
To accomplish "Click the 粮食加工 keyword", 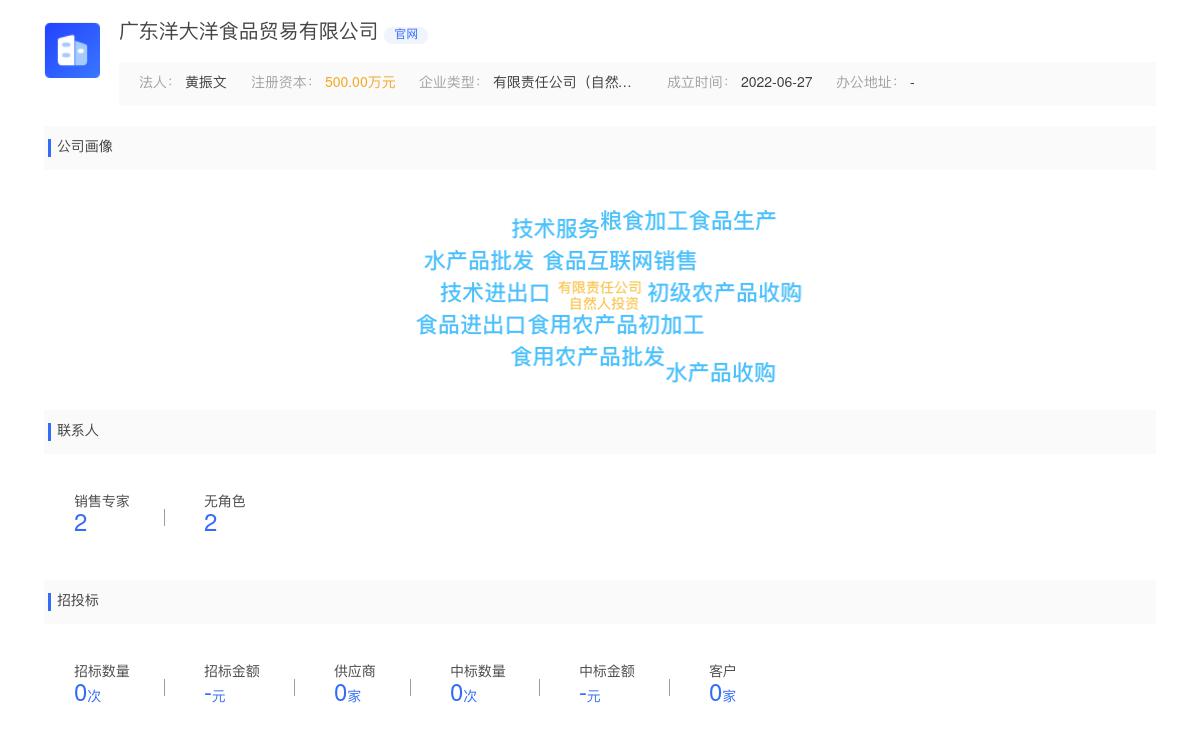I will click(651, 219).
